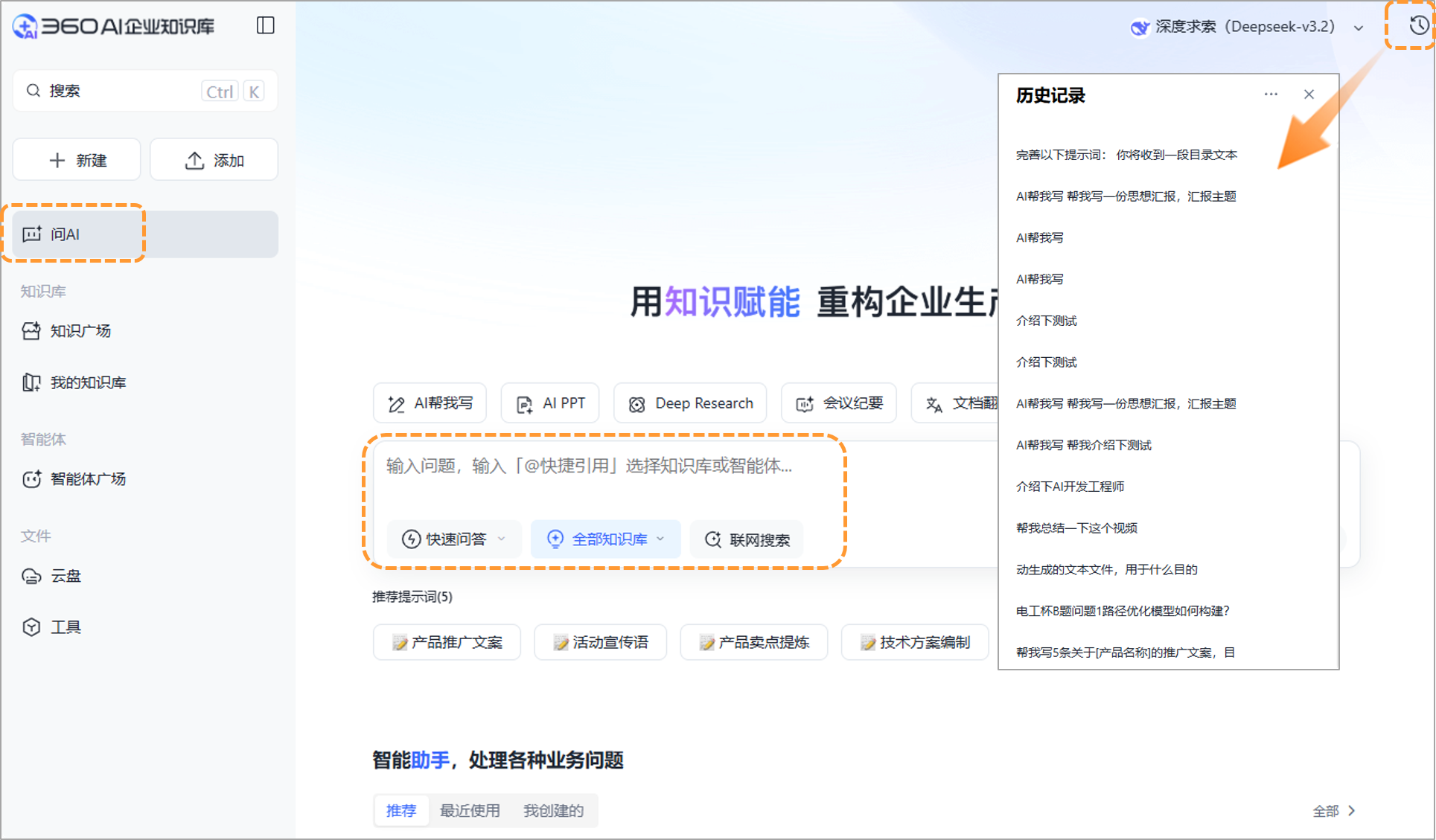Start a Deep Research session
Screen dimensions: 1436x840
pos(689,403)
